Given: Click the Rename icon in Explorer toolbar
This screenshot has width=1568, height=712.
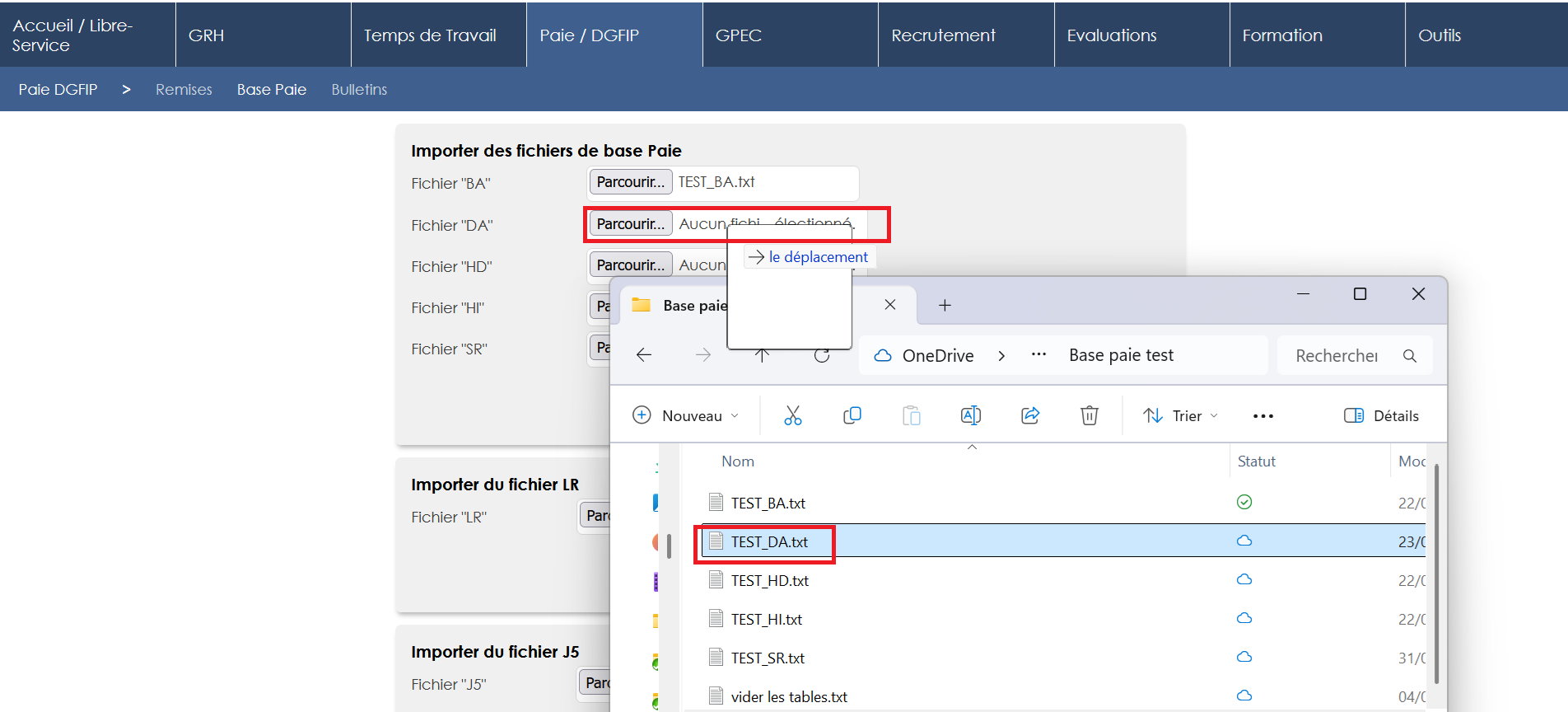Looking at the screenshot, I should pyautogui.click(x=970, y=415).
